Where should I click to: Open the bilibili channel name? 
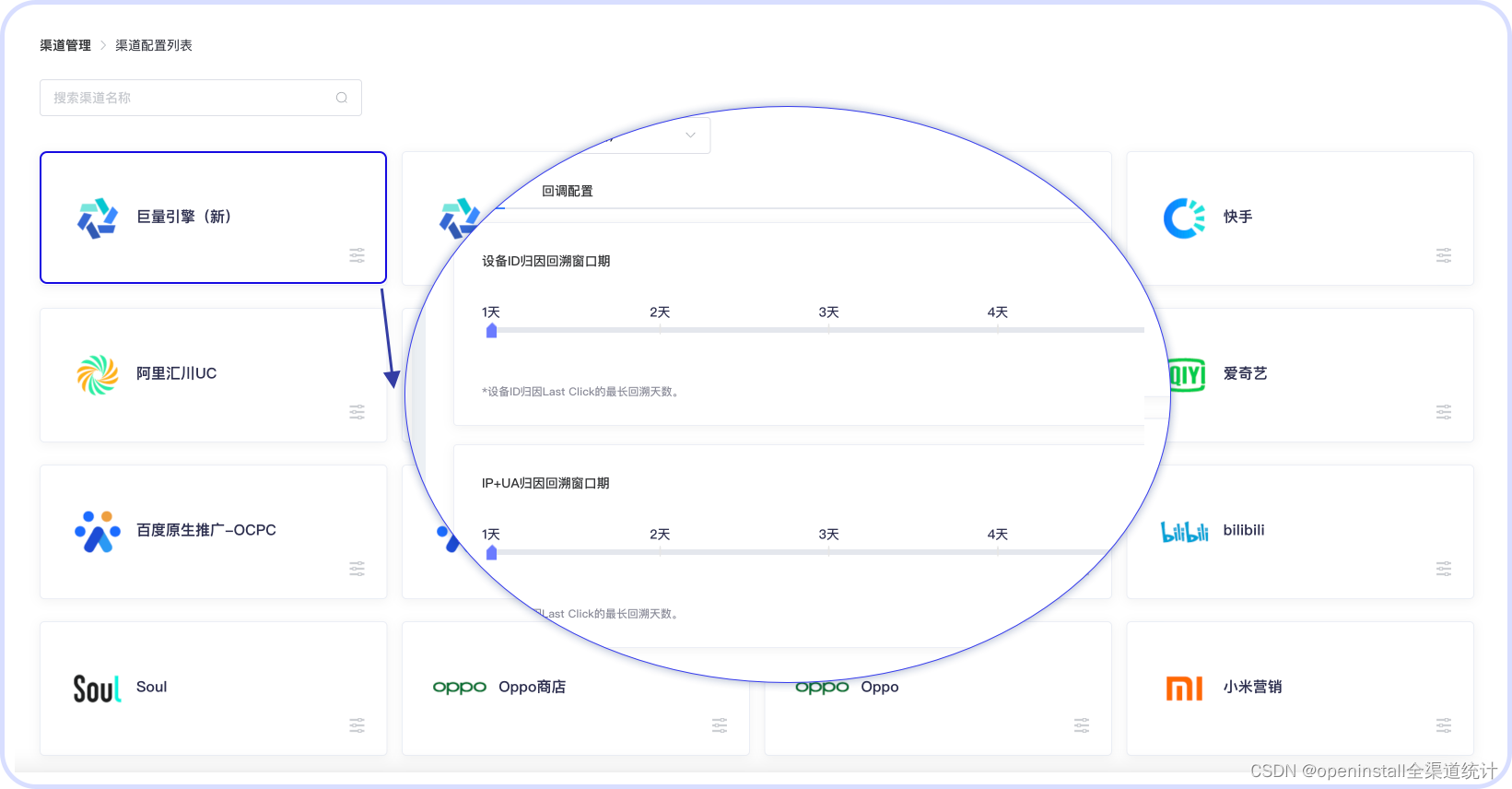tap(1244, 530)
